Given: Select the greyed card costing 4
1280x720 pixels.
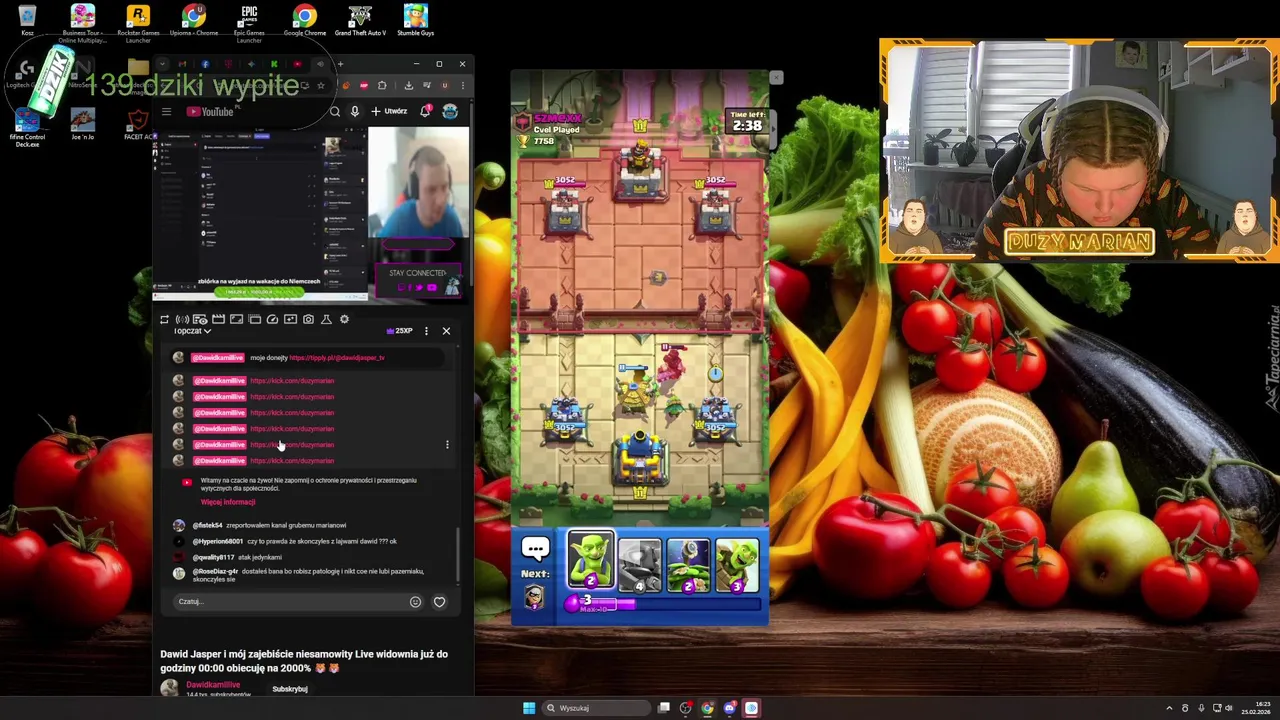Looking at the screenshot, I should [x=640, y=565].
